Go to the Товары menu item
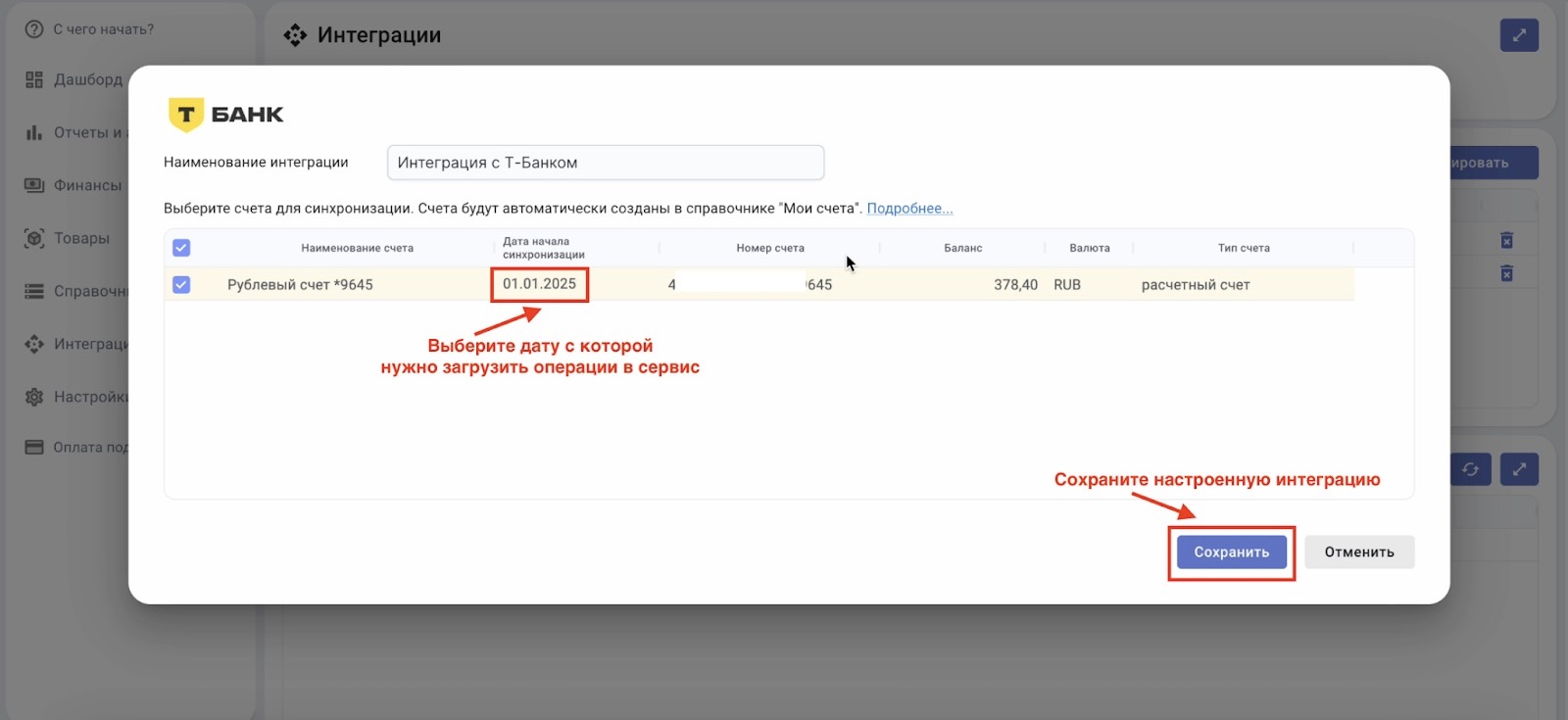The width and height of the screenshot is (1568, 720). (82, 238)
